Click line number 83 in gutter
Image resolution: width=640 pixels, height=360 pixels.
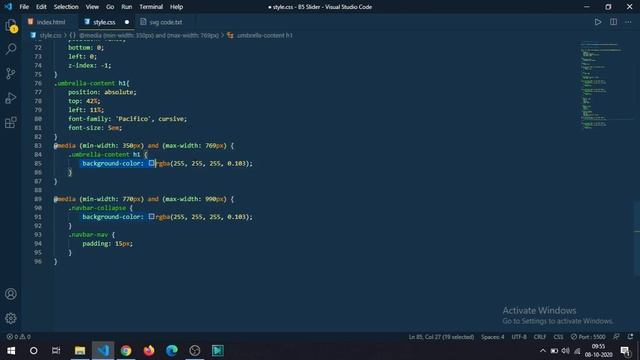(38, 146)
